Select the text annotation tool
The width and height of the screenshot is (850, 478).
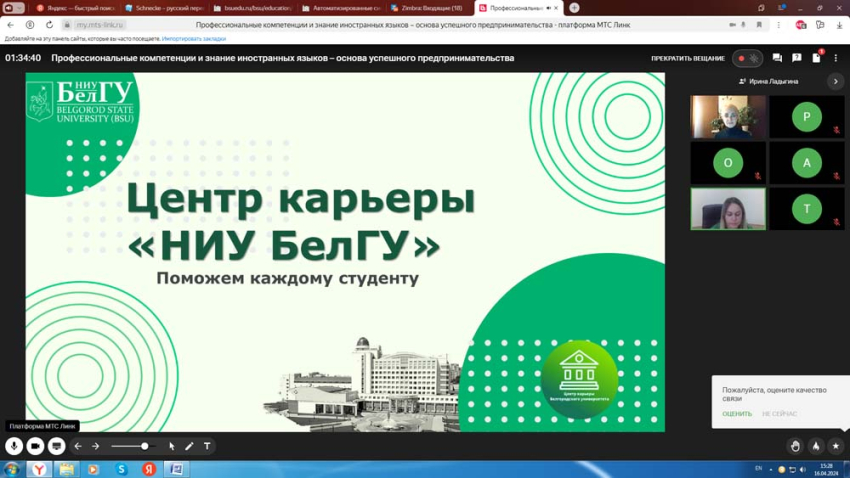207,446
